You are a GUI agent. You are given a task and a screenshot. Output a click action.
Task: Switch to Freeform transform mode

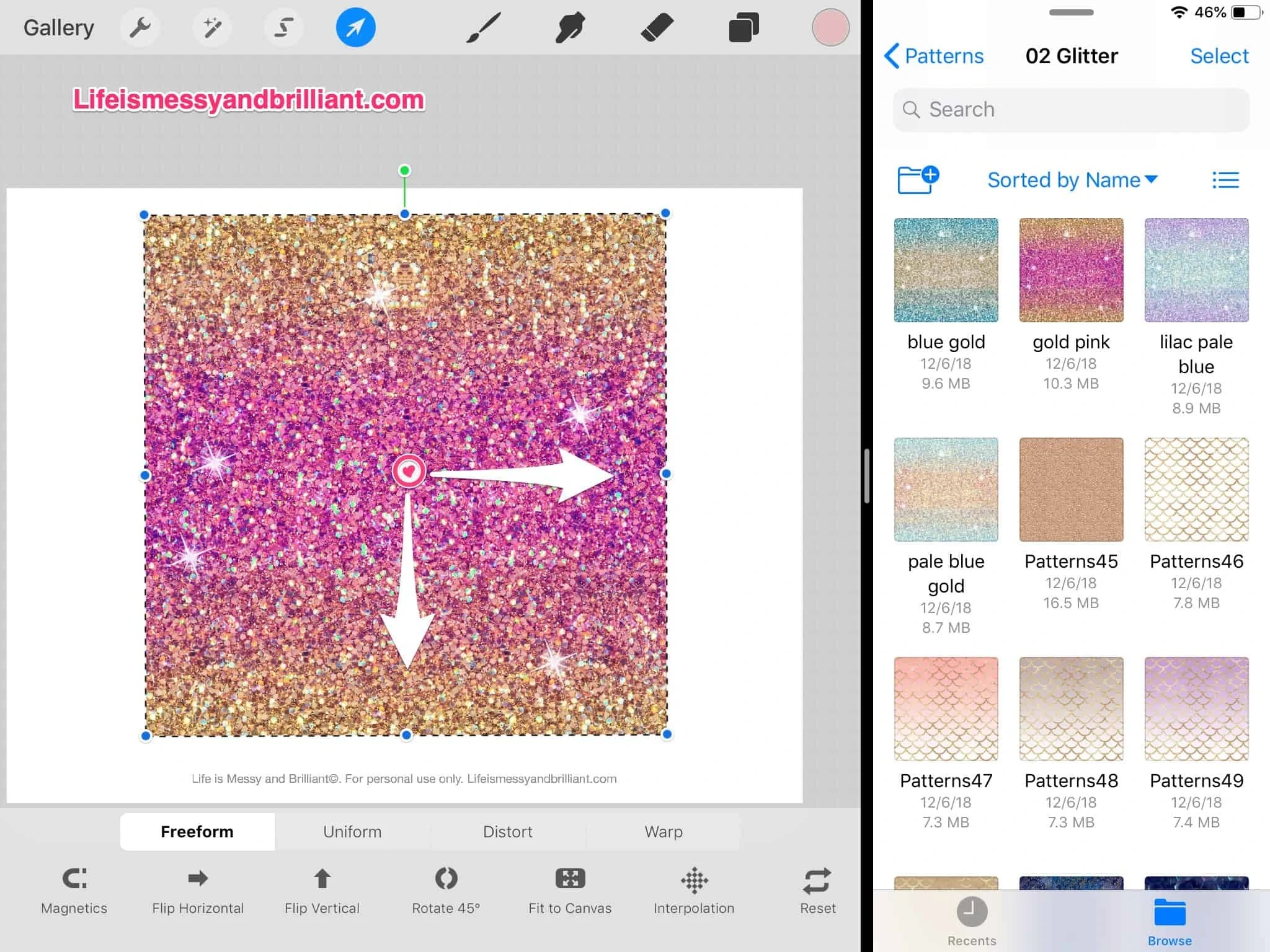(197, 832)
